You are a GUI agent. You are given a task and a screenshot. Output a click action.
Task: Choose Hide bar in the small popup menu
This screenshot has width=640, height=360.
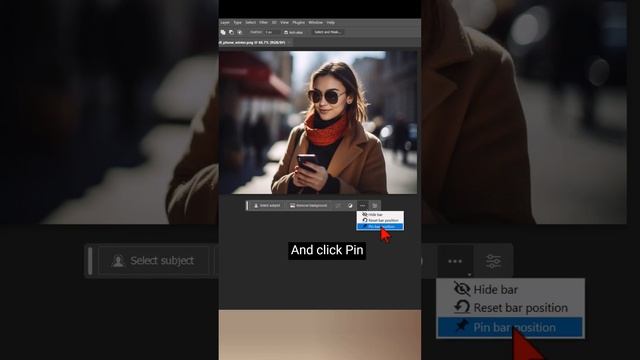pyautogui.click(x=380, y=214)
